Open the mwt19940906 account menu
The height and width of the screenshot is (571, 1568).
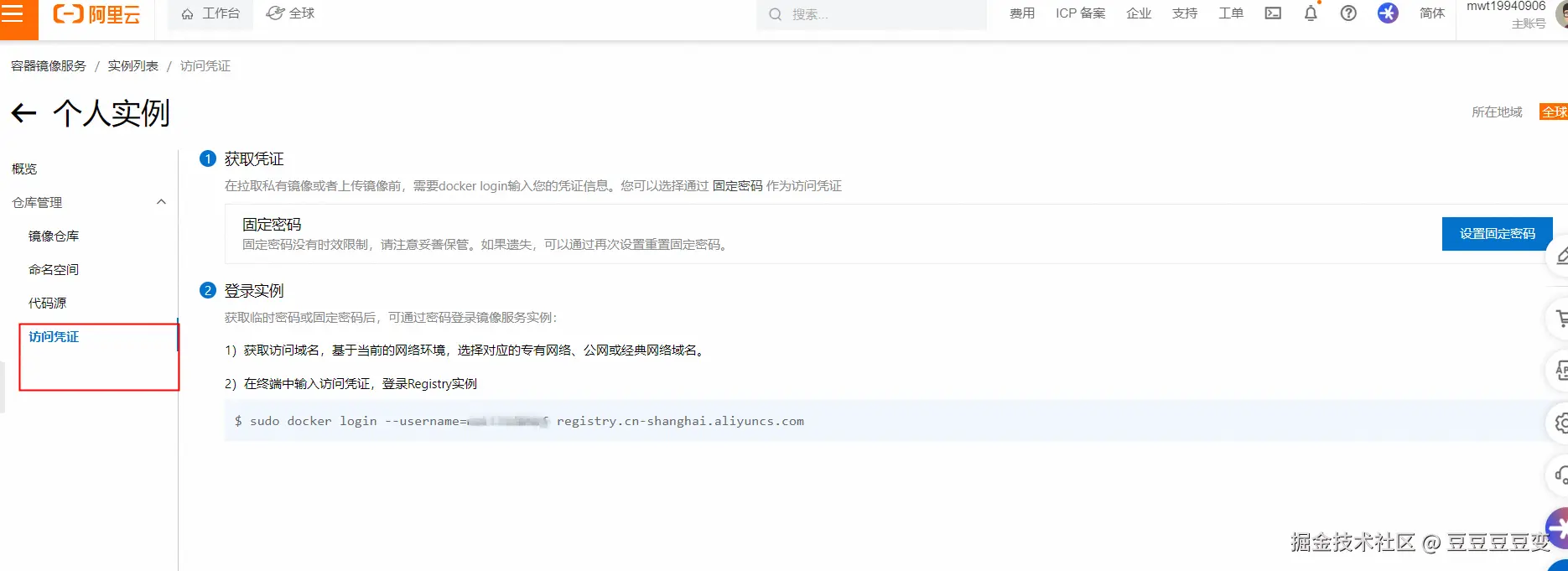coord(1513,14)
